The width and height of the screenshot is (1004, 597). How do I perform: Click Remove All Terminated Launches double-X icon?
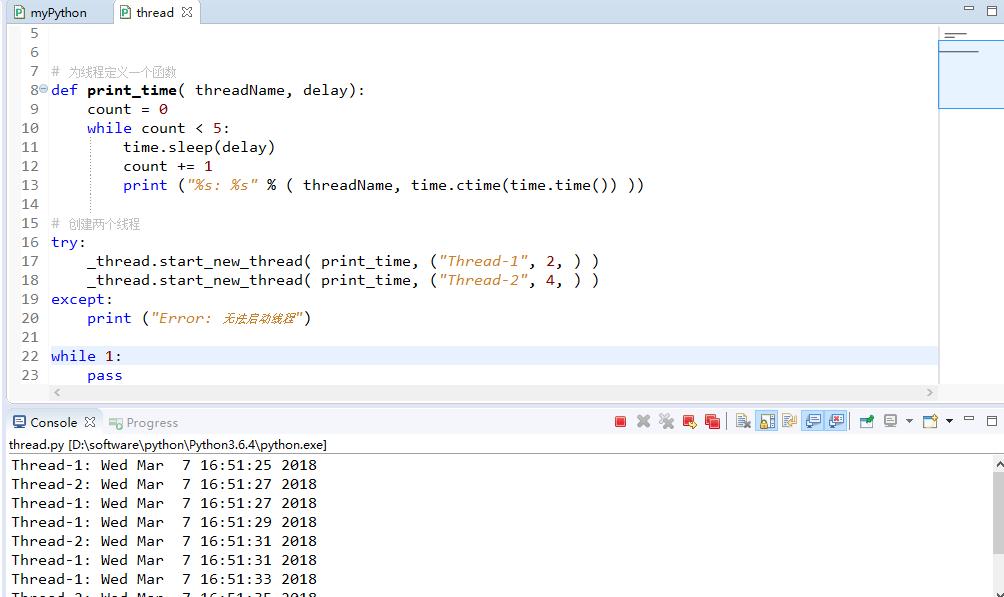pyautogui.click(x=667, y=421)
